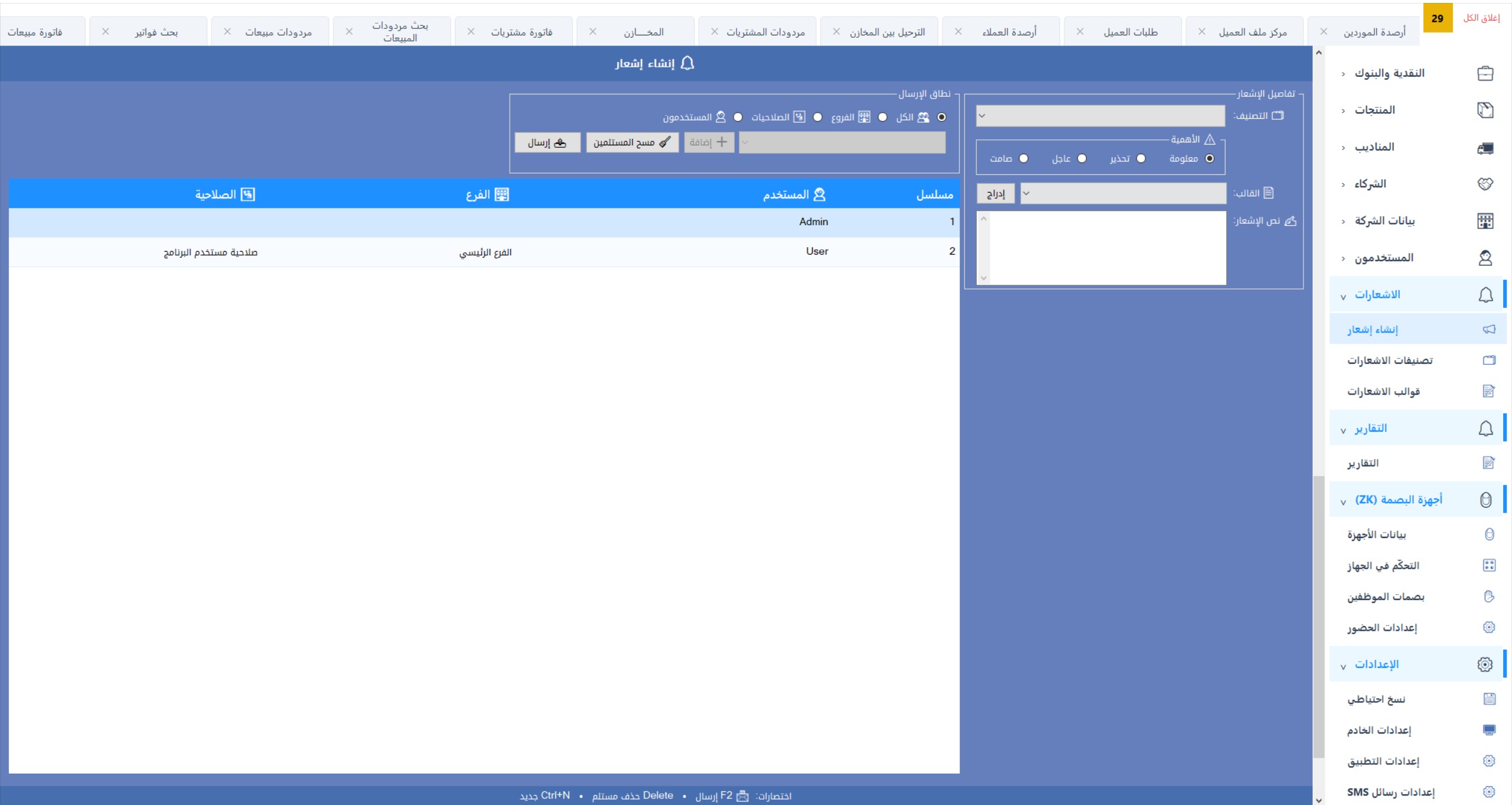Set importance to صامت

tap(1024, 158)
